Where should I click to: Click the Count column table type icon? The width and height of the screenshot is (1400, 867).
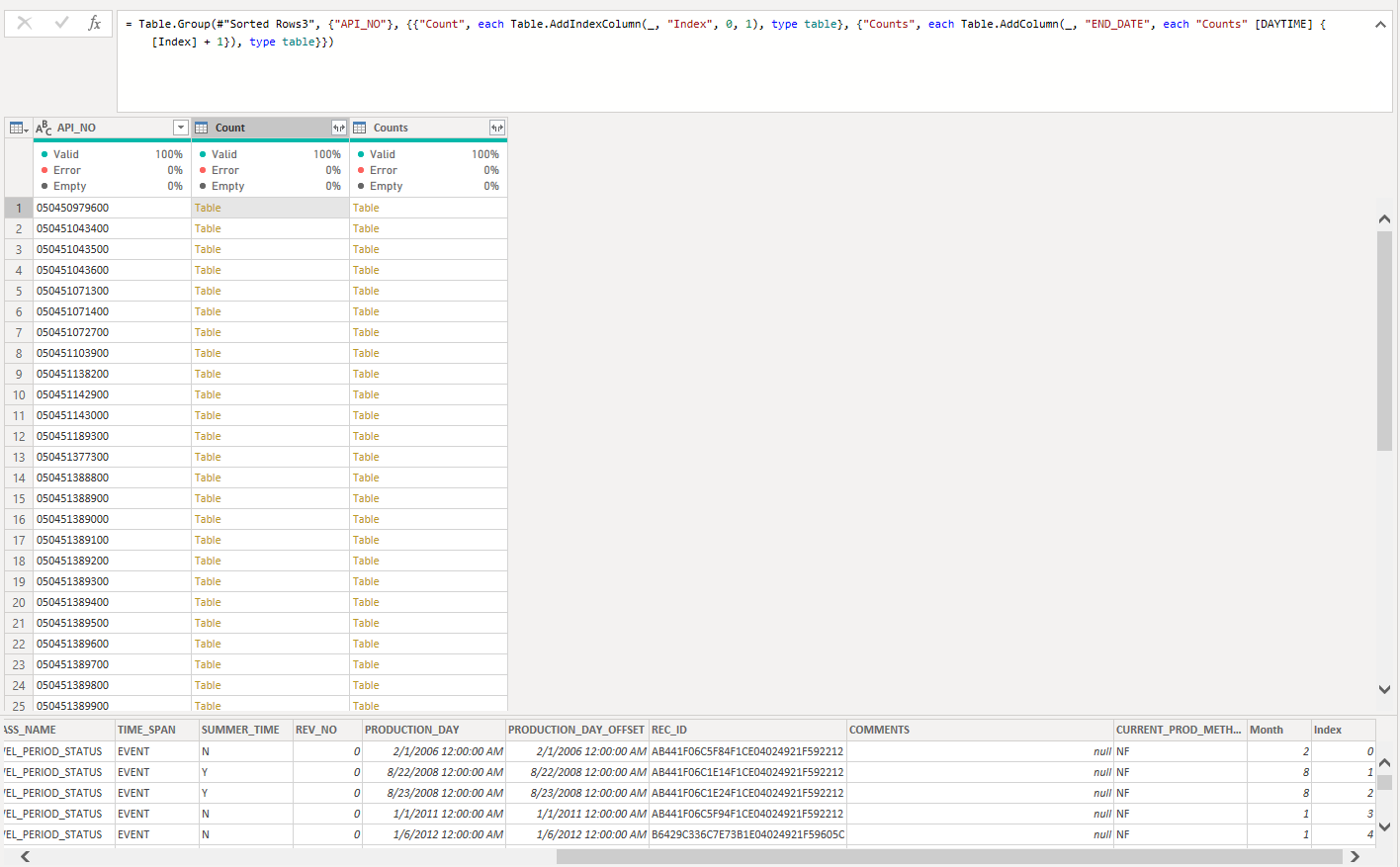[x=202, y=128]
